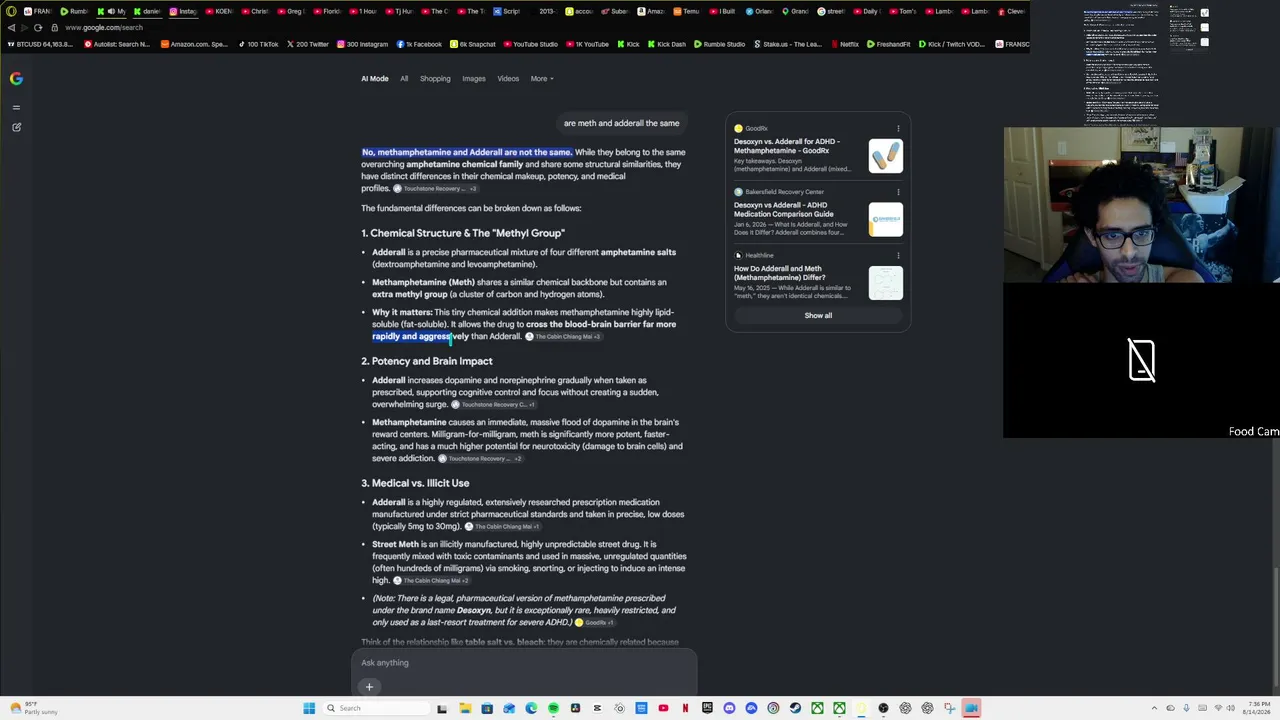Open the taskbar clock showing 7:36 PM
Image resolution: width=1280 pixels, height=720 pixels.
(1258, 708)
